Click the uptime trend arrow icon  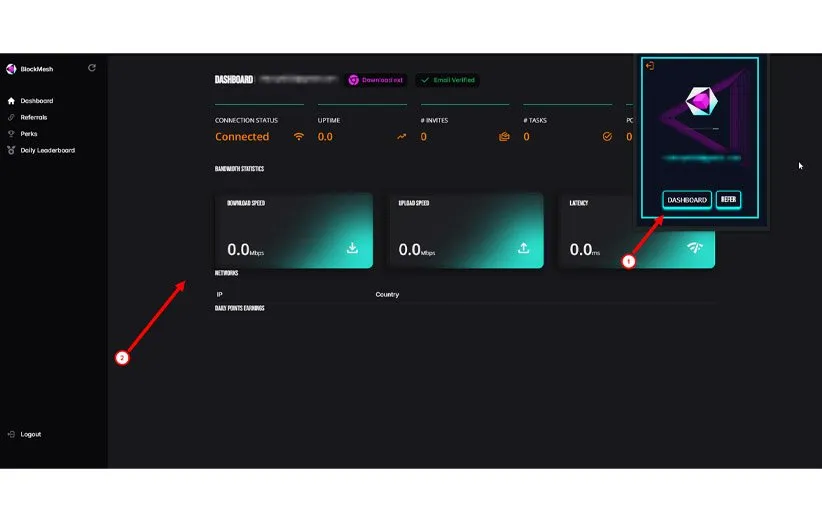pos(402,137)
